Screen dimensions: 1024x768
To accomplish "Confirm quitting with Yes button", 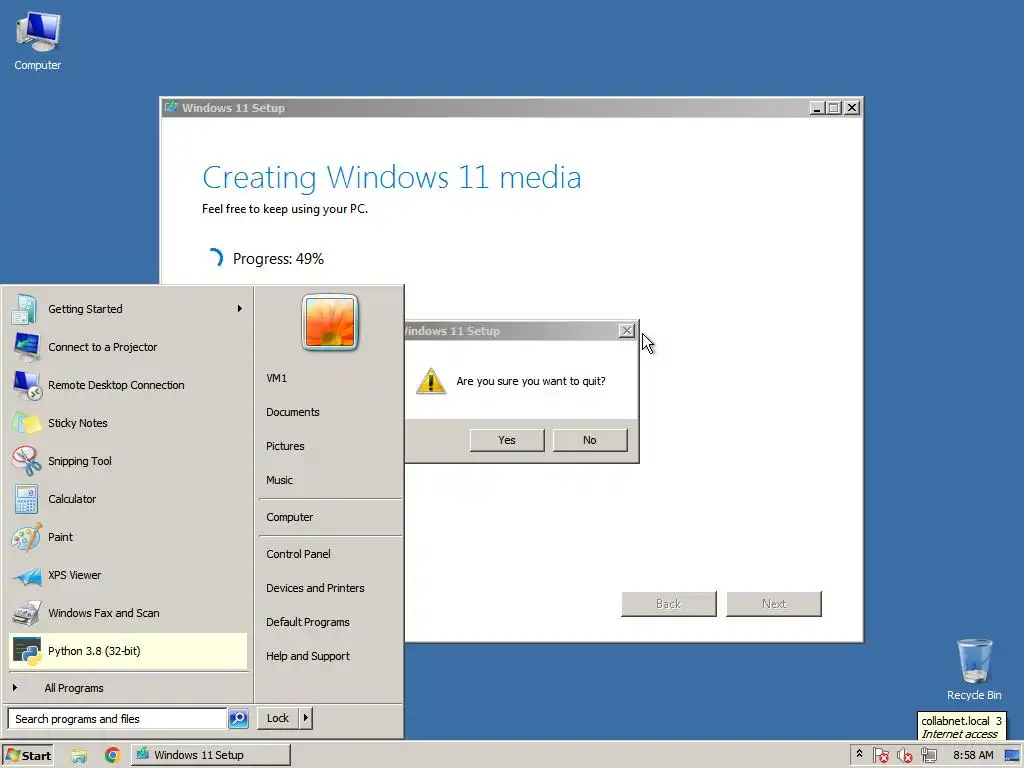I will (x=507, y=440).
